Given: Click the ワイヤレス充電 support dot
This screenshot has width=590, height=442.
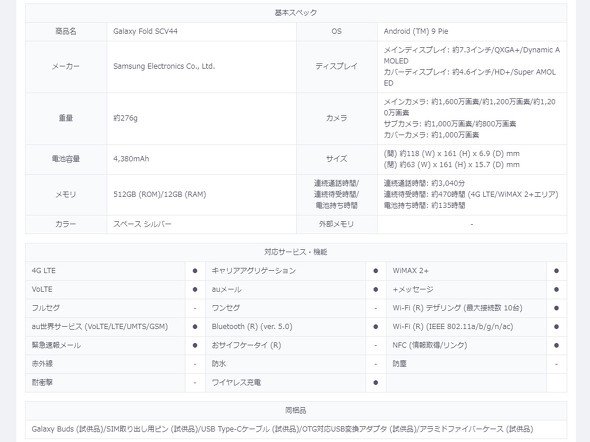Looking at the screenshot, I should point(376,383).
